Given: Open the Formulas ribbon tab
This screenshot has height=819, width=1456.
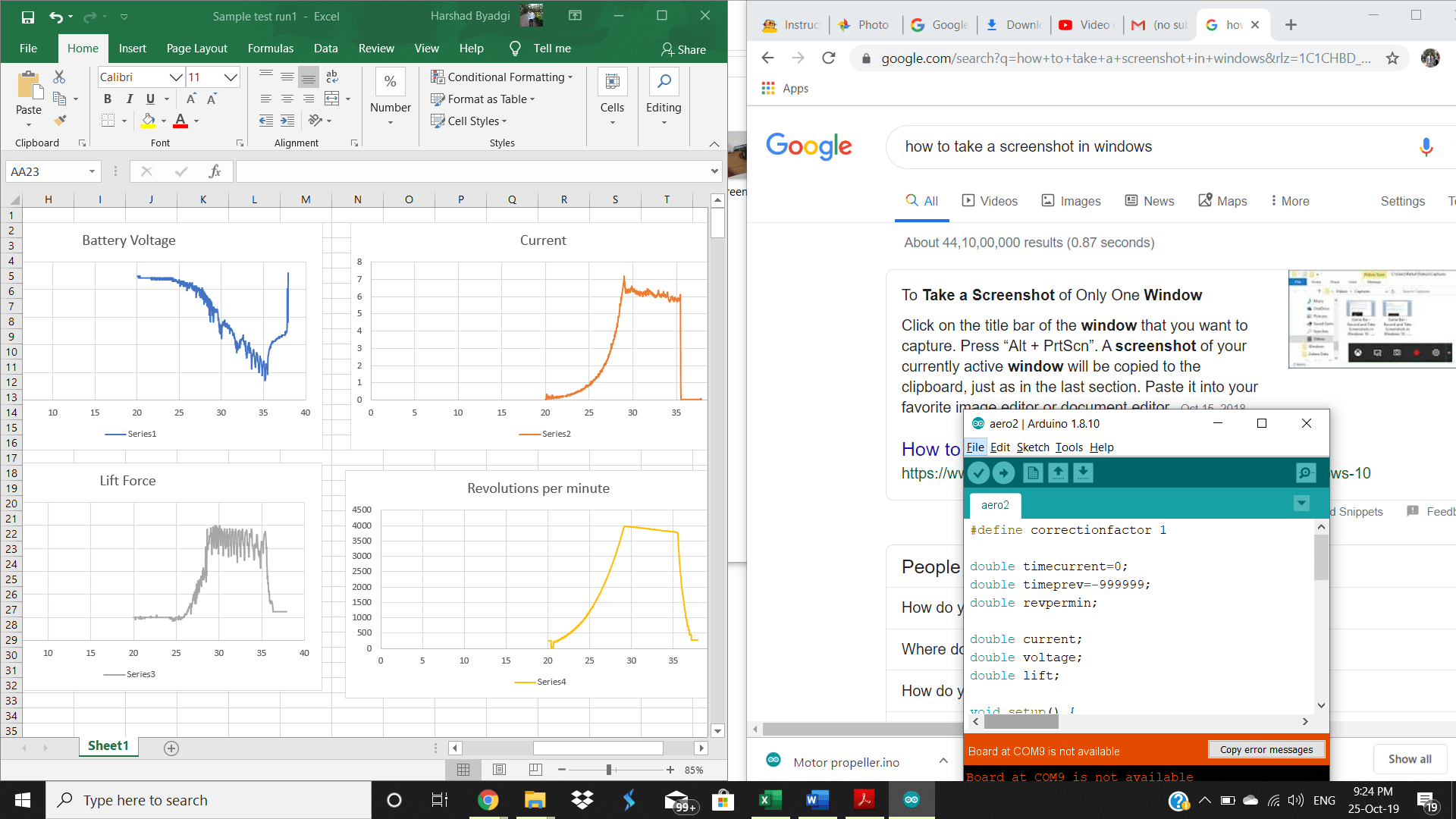Looking at the screenshot, I should [270, 49].
